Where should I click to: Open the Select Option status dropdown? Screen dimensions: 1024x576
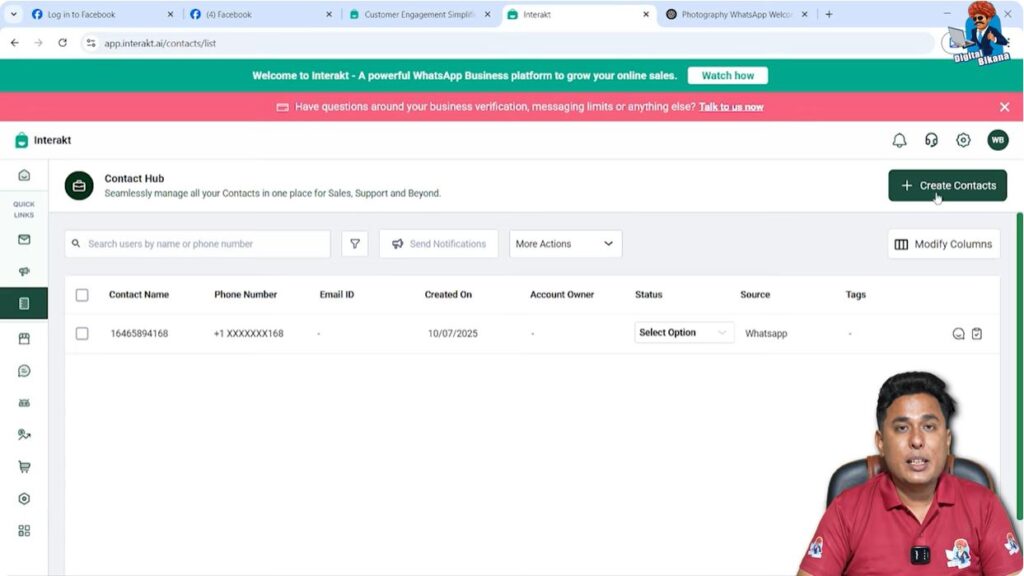pos(683,331)
